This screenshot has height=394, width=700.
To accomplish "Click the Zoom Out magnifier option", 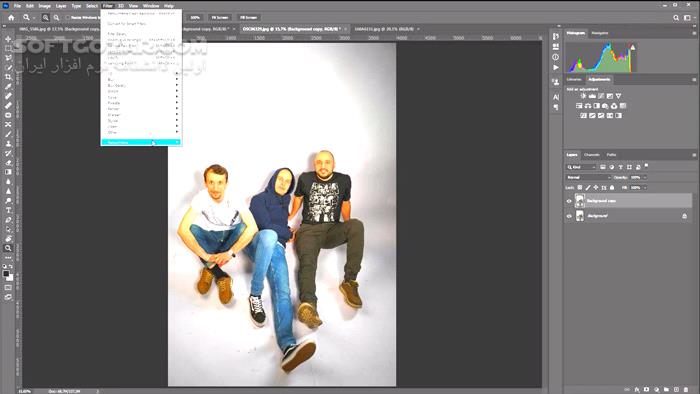I will 56,17.
